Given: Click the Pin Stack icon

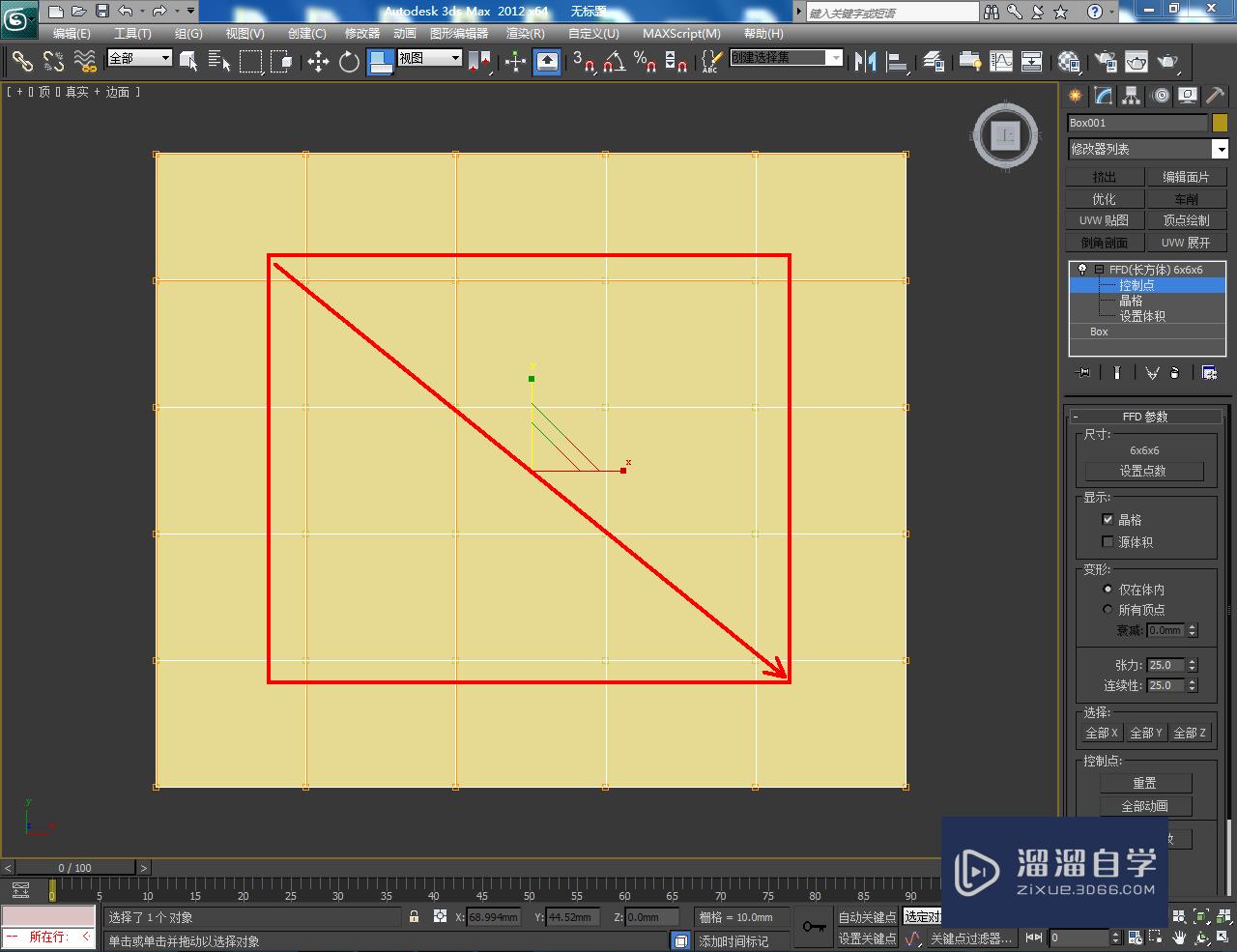Looking at the screenshot, I should pos(1083,372).
